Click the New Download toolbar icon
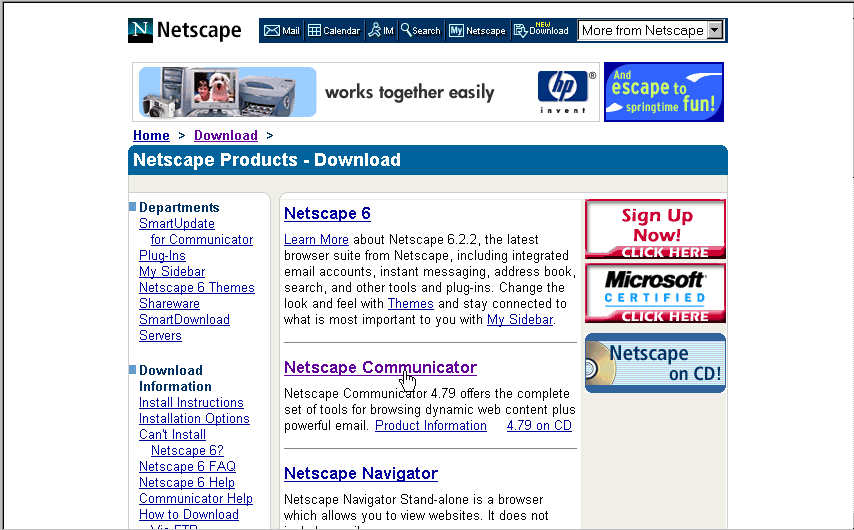 point(541,31)
